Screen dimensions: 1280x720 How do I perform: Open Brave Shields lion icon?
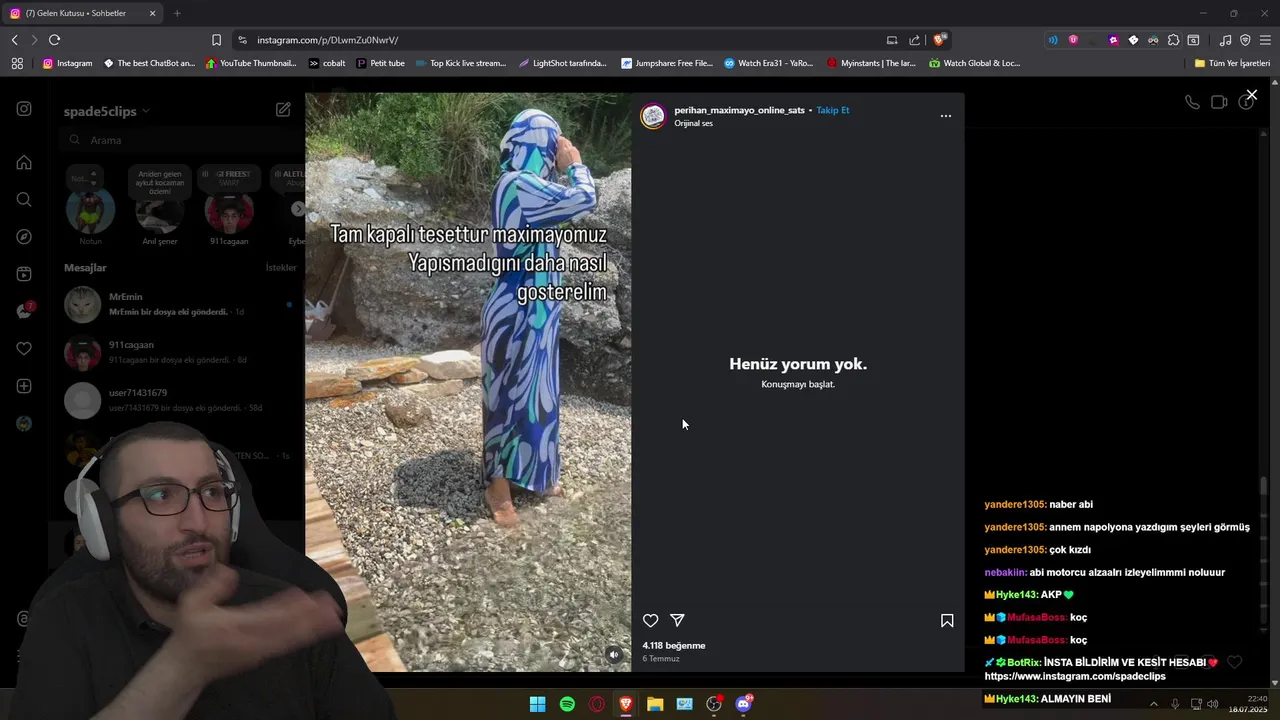(x=939, y=40)
